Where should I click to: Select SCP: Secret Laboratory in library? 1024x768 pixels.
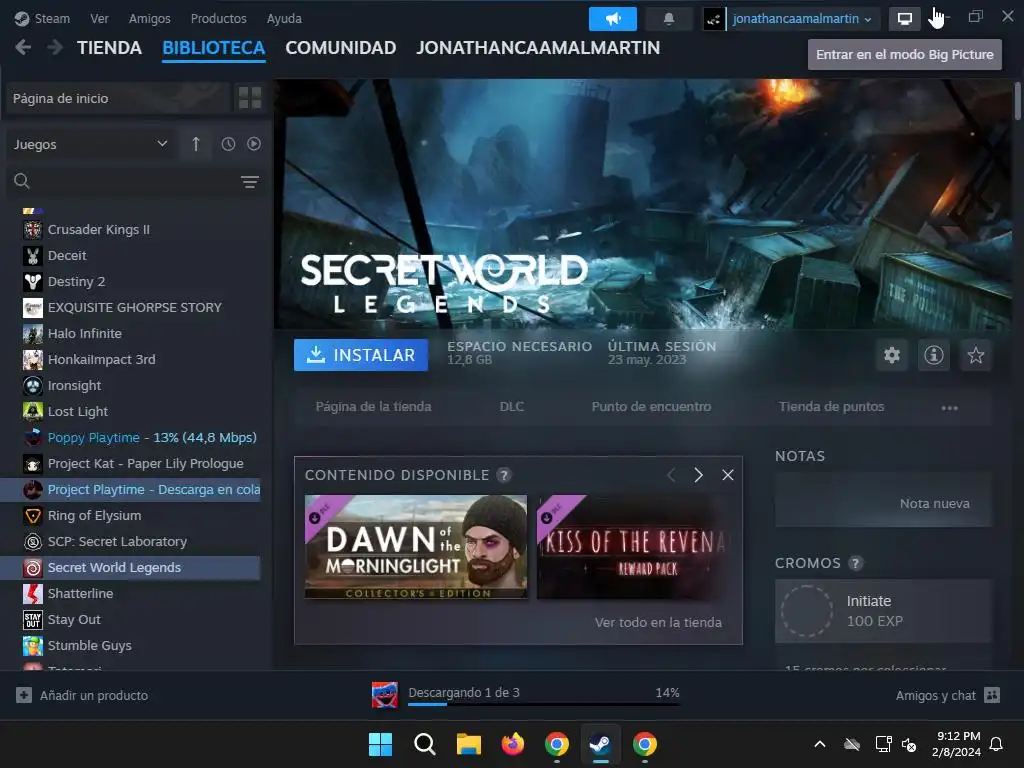point(131,541)
